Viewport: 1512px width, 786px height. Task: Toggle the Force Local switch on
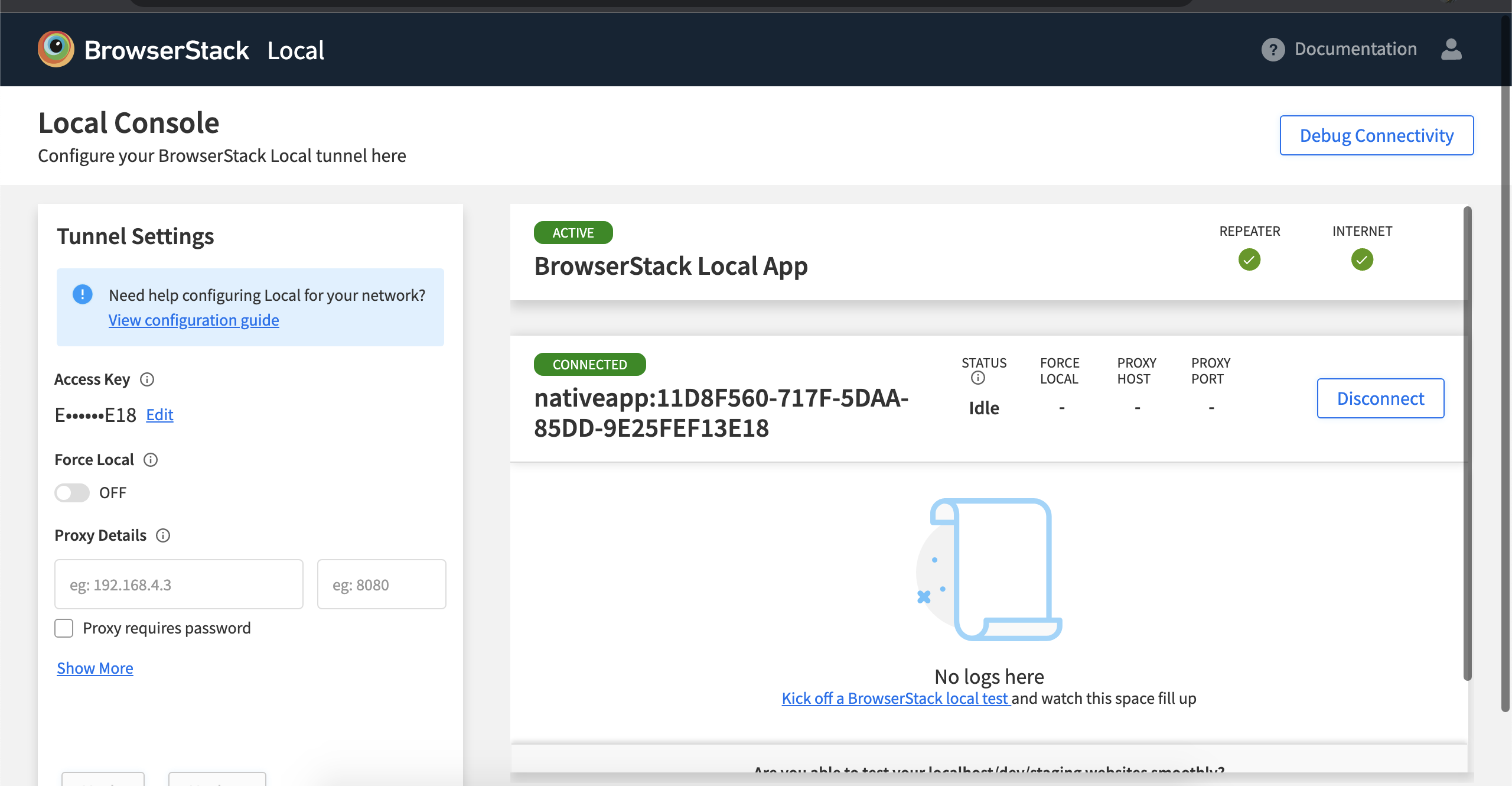tap(72, 493)
